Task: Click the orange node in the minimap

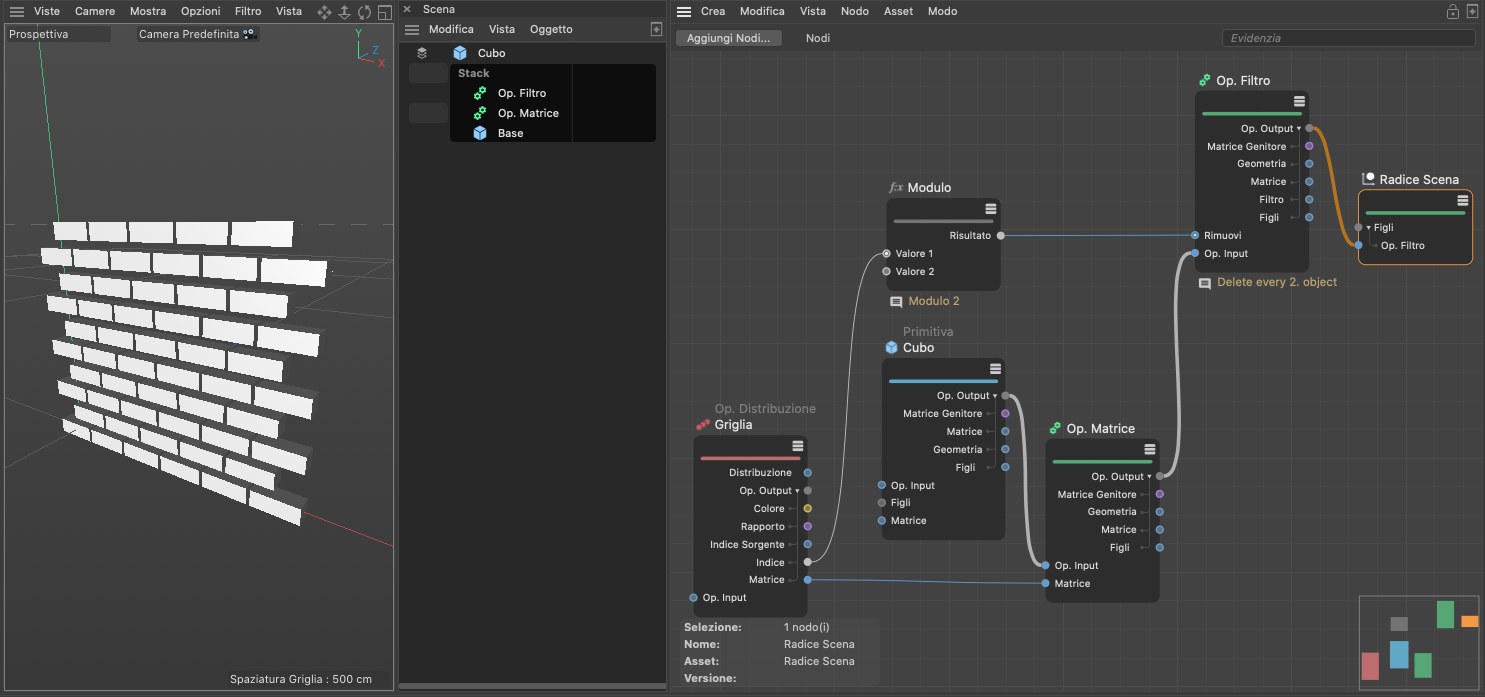Action: click(1469, 621)
